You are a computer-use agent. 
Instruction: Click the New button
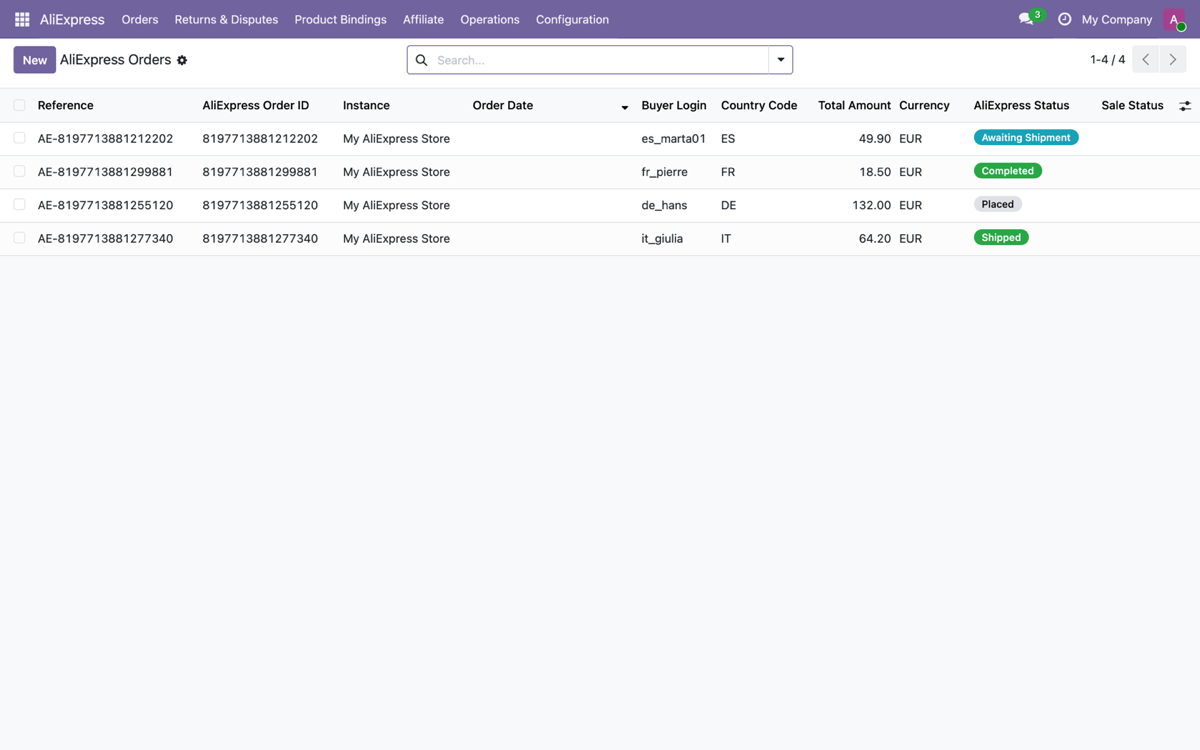[35, 60]
